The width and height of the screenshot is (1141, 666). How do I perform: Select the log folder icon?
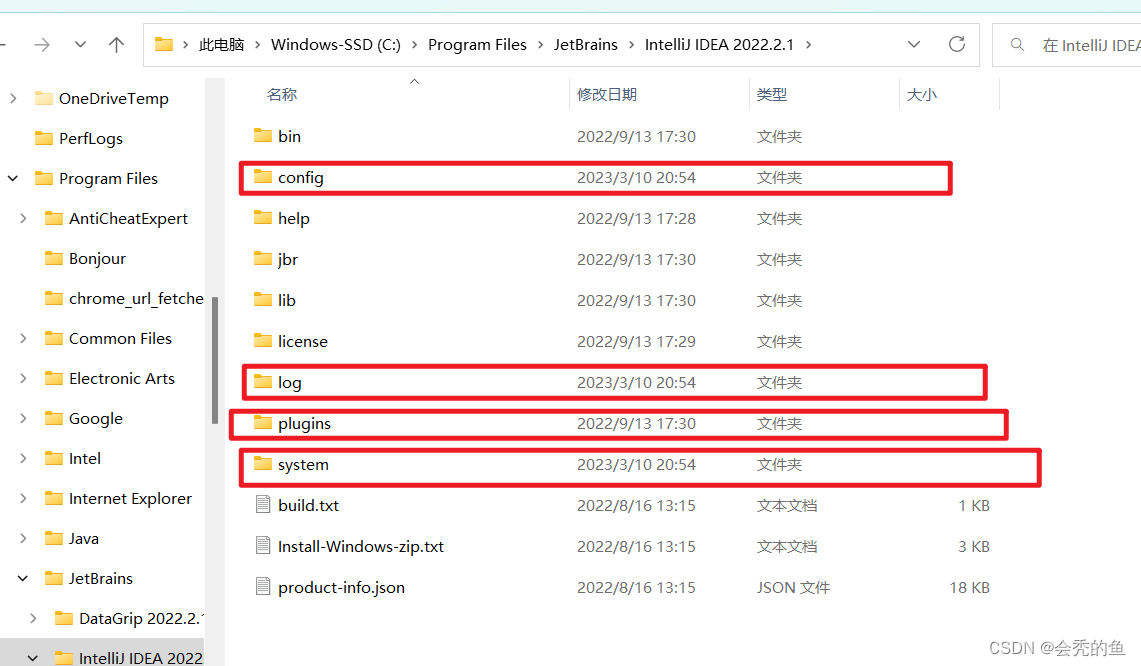tap(263, 381)
